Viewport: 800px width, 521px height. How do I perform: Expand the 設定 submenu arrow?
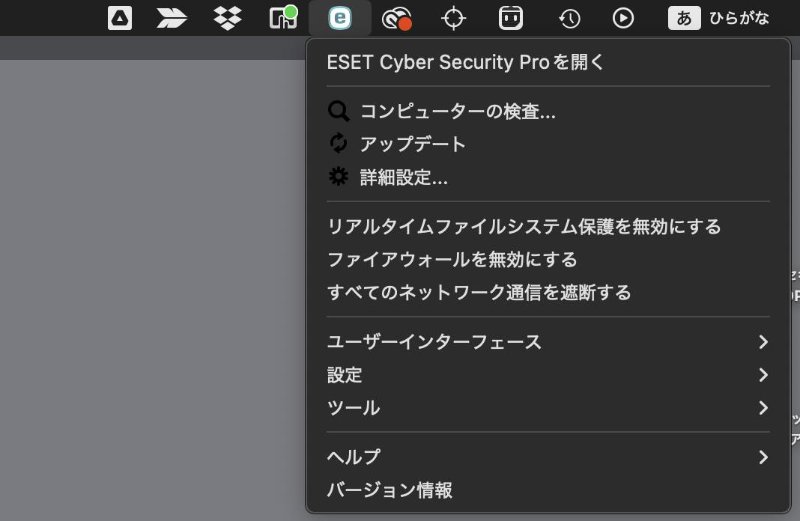(763, 375)
